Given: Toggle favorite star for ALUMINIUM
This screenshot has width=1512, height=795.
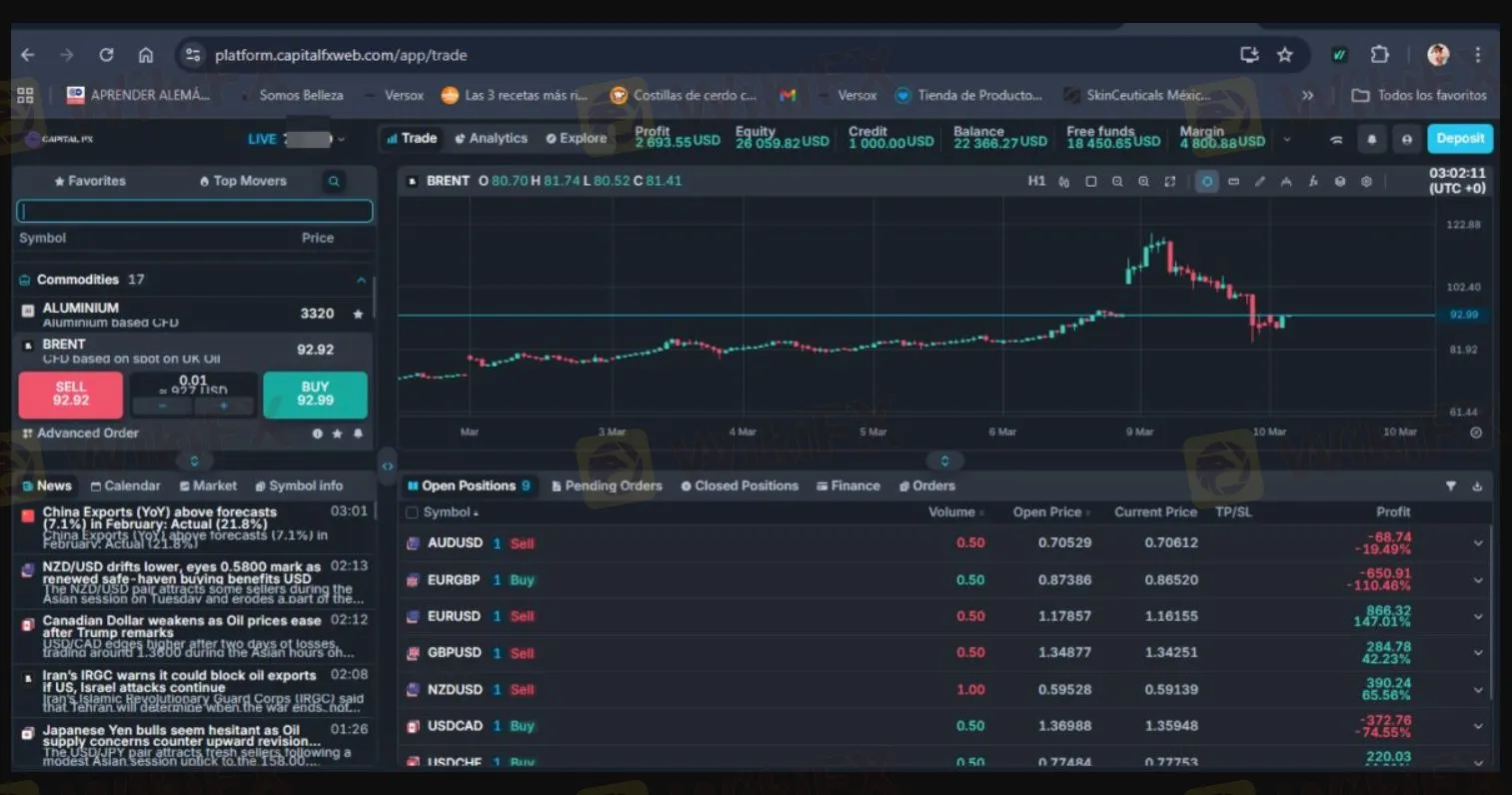Looking at the screenshot, I should coord(358,314).
